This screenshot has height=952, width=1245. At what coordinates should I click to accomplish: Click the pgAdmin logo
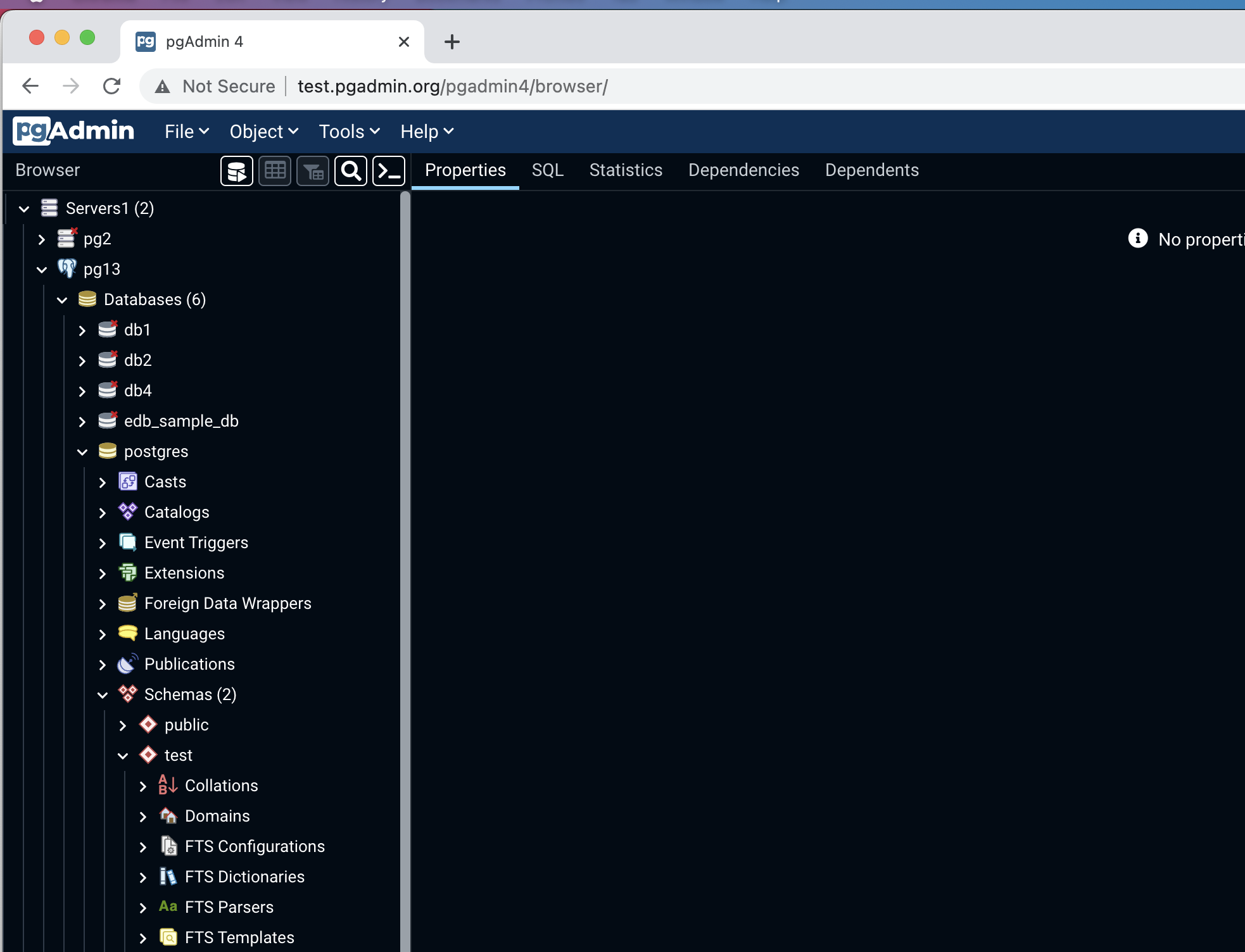73,130
